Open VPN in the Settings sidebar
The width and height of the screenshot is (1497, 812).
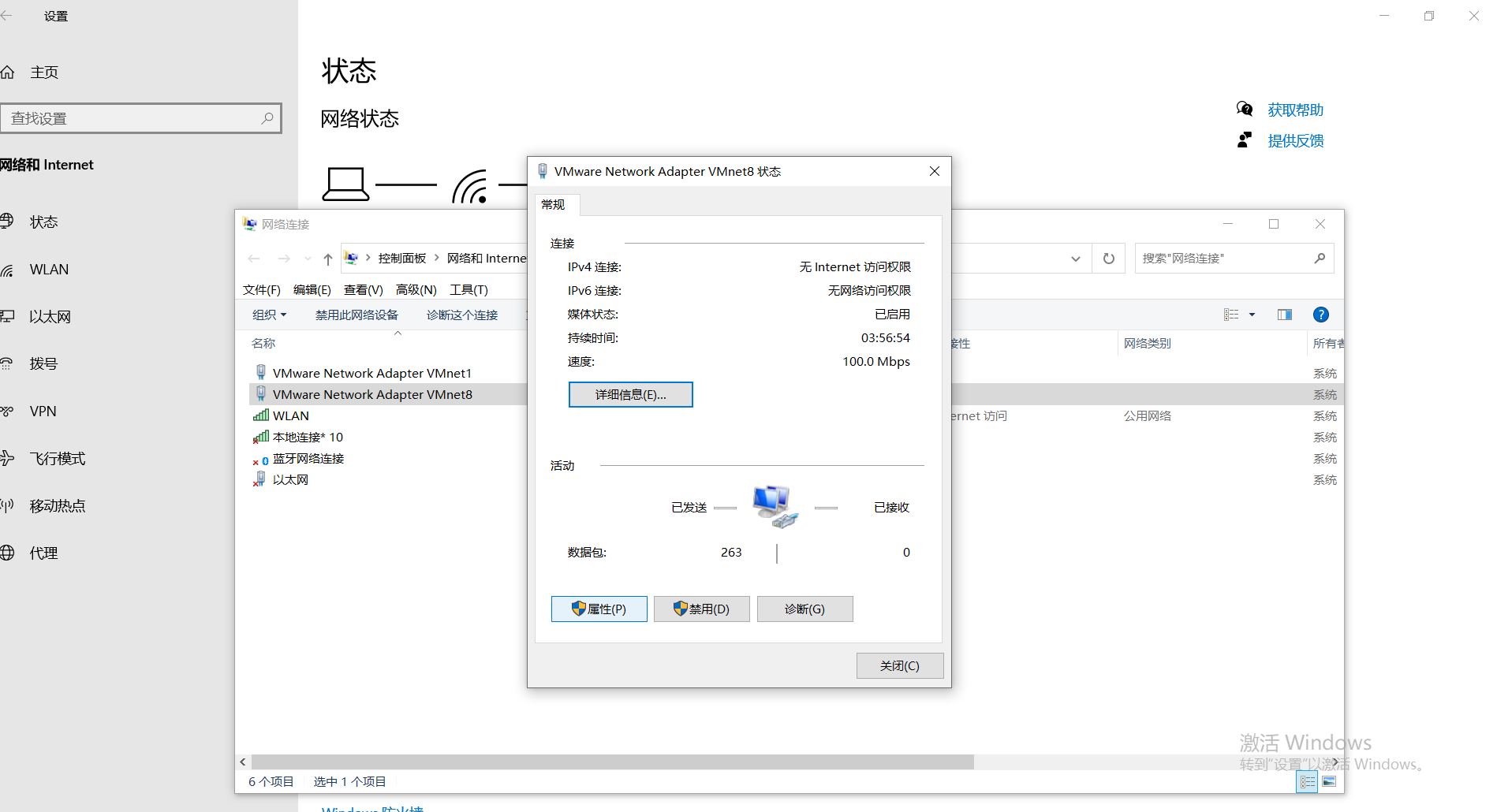click(43, 412)
